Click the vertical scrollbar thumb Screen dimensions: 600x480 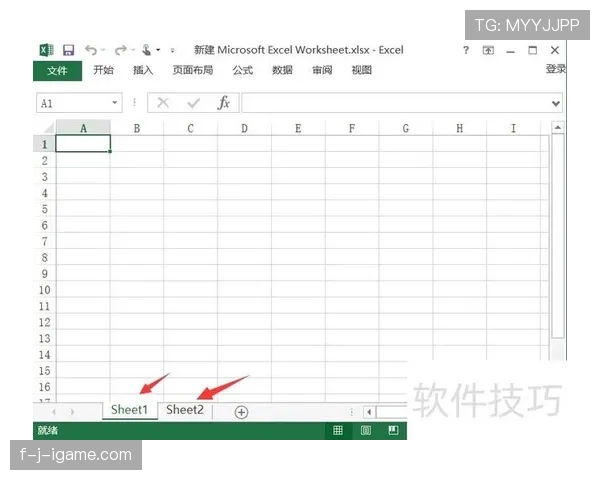point(558,235)
